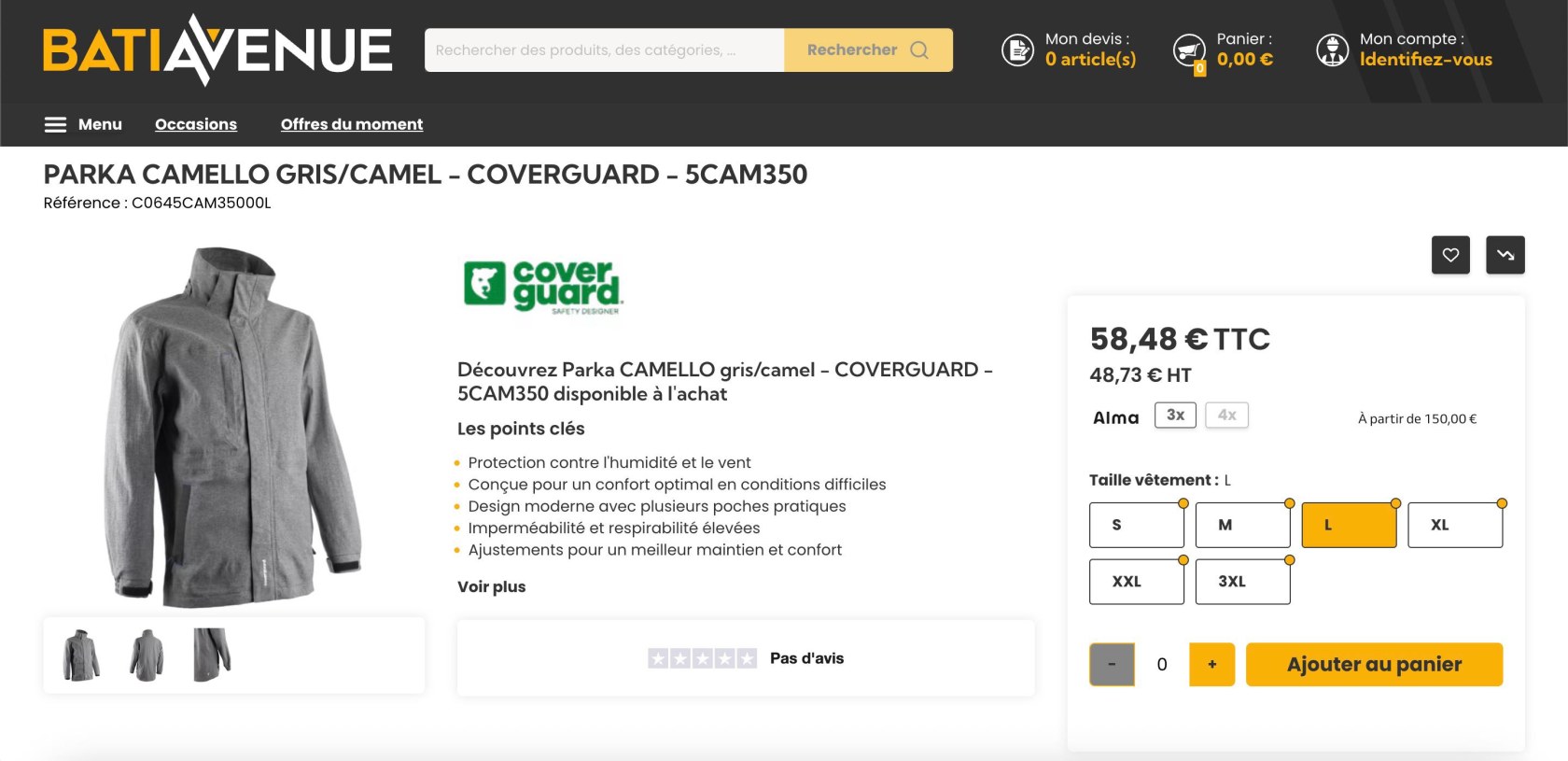
Task: Expand Voir plus description
Action: point(492,586)
